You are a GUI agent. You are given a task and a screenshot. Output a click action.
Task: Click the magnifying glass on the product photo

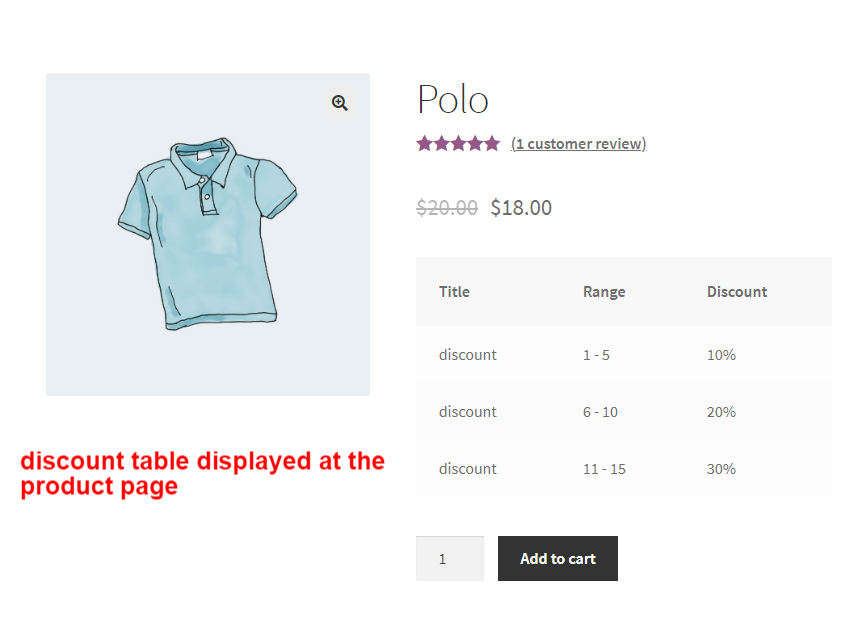[339, 103]
